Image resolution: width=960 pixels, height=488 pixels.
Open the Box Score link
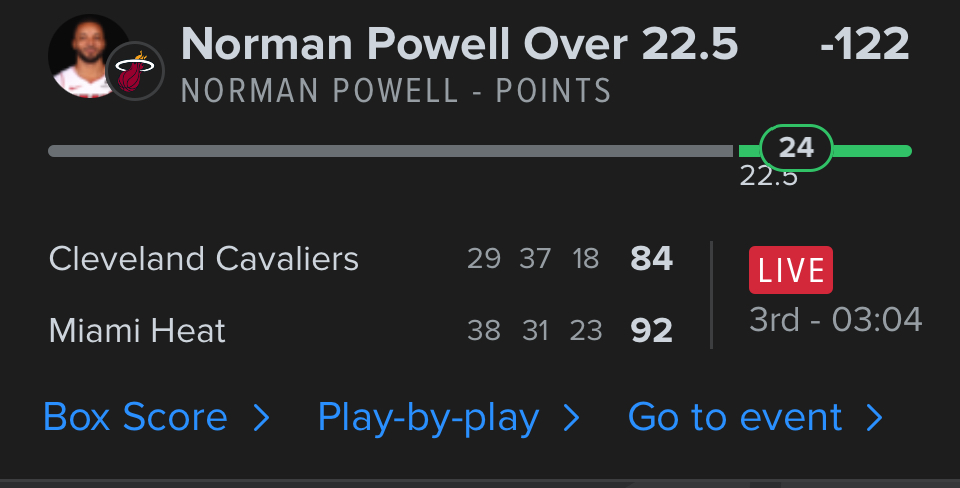135,417
